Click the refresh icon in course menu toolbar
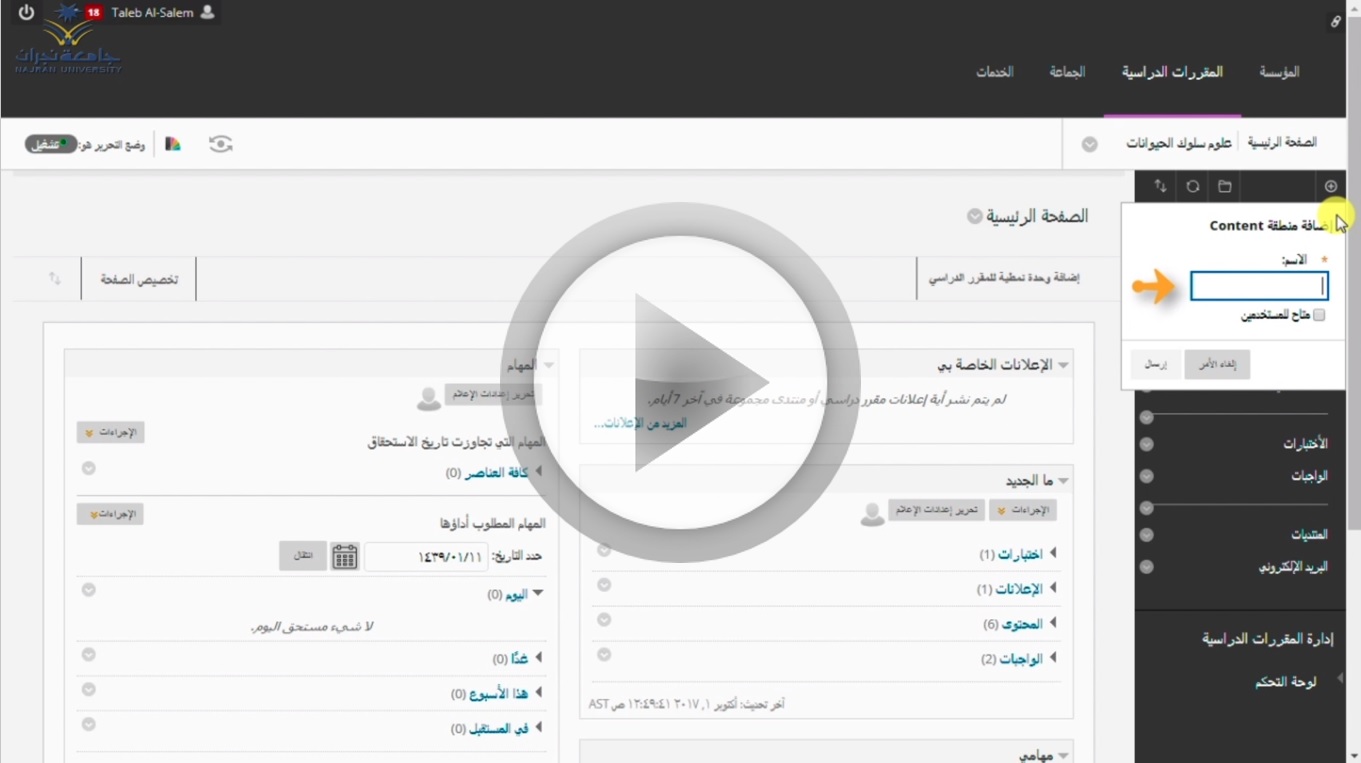 click(1193, 186)
